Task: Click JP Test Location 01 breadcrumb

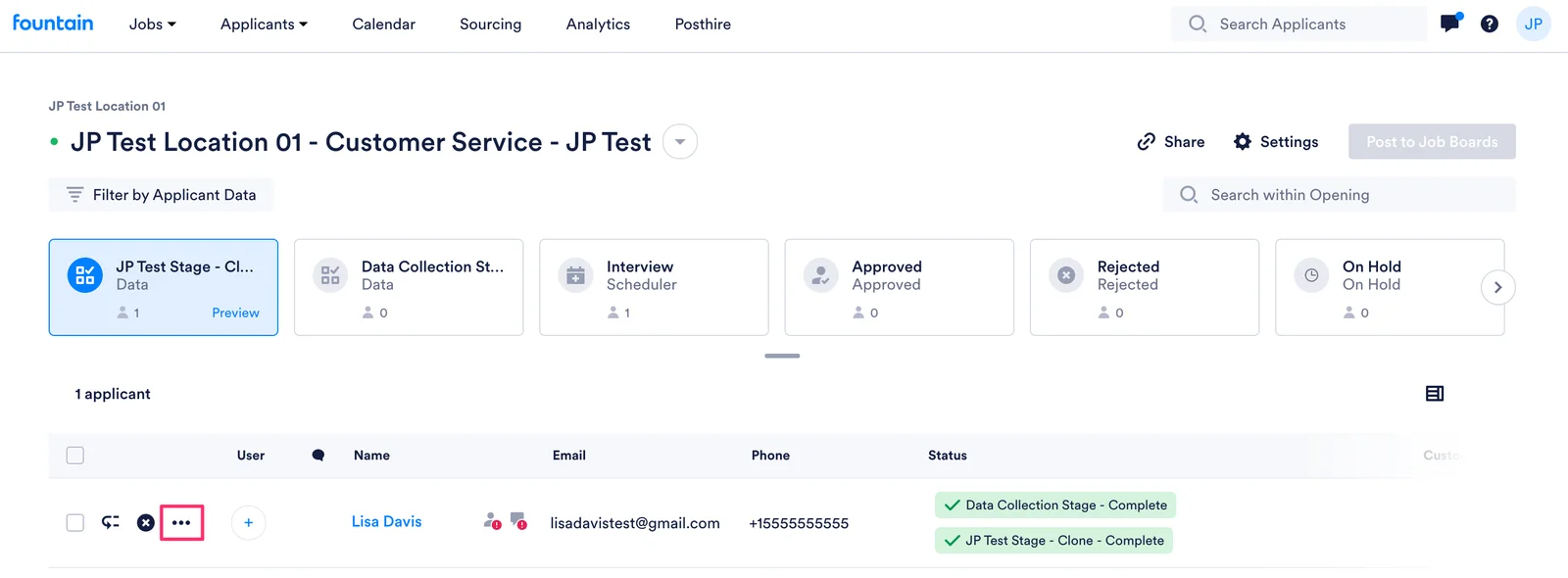Action: [x=108, y=106]
